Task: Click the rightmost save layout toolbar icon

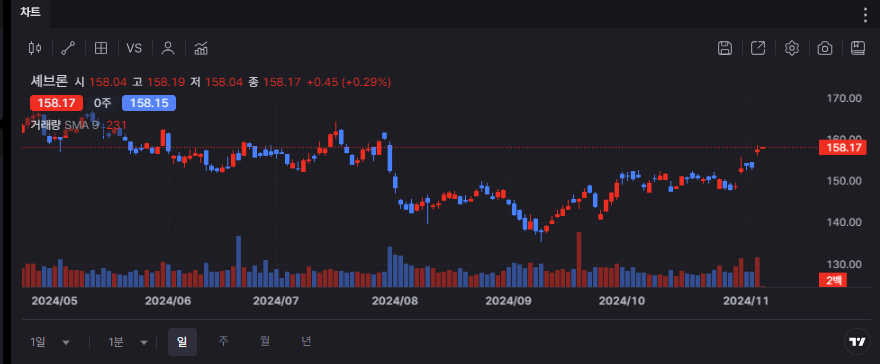Action: coord(858,48)
